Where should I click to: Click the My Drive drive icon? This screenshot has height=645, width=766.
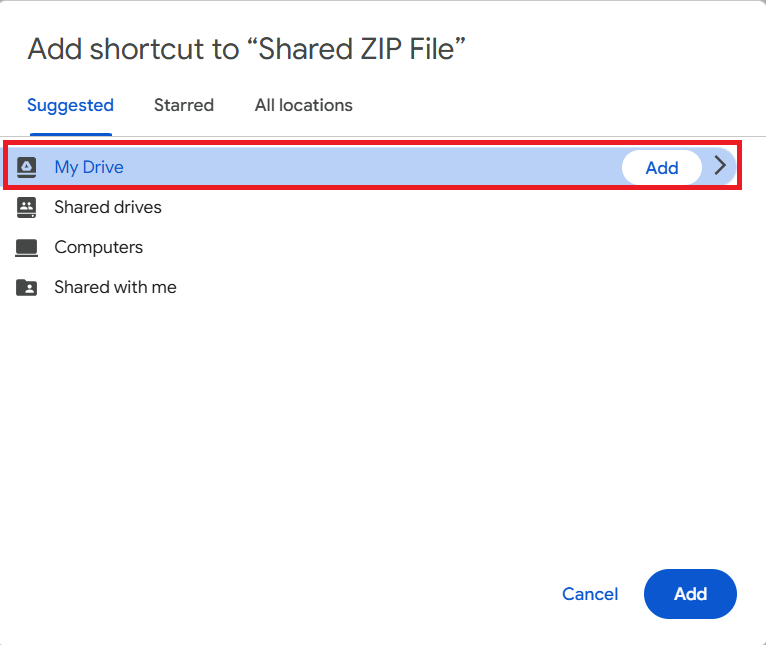[x=27, y=167]
